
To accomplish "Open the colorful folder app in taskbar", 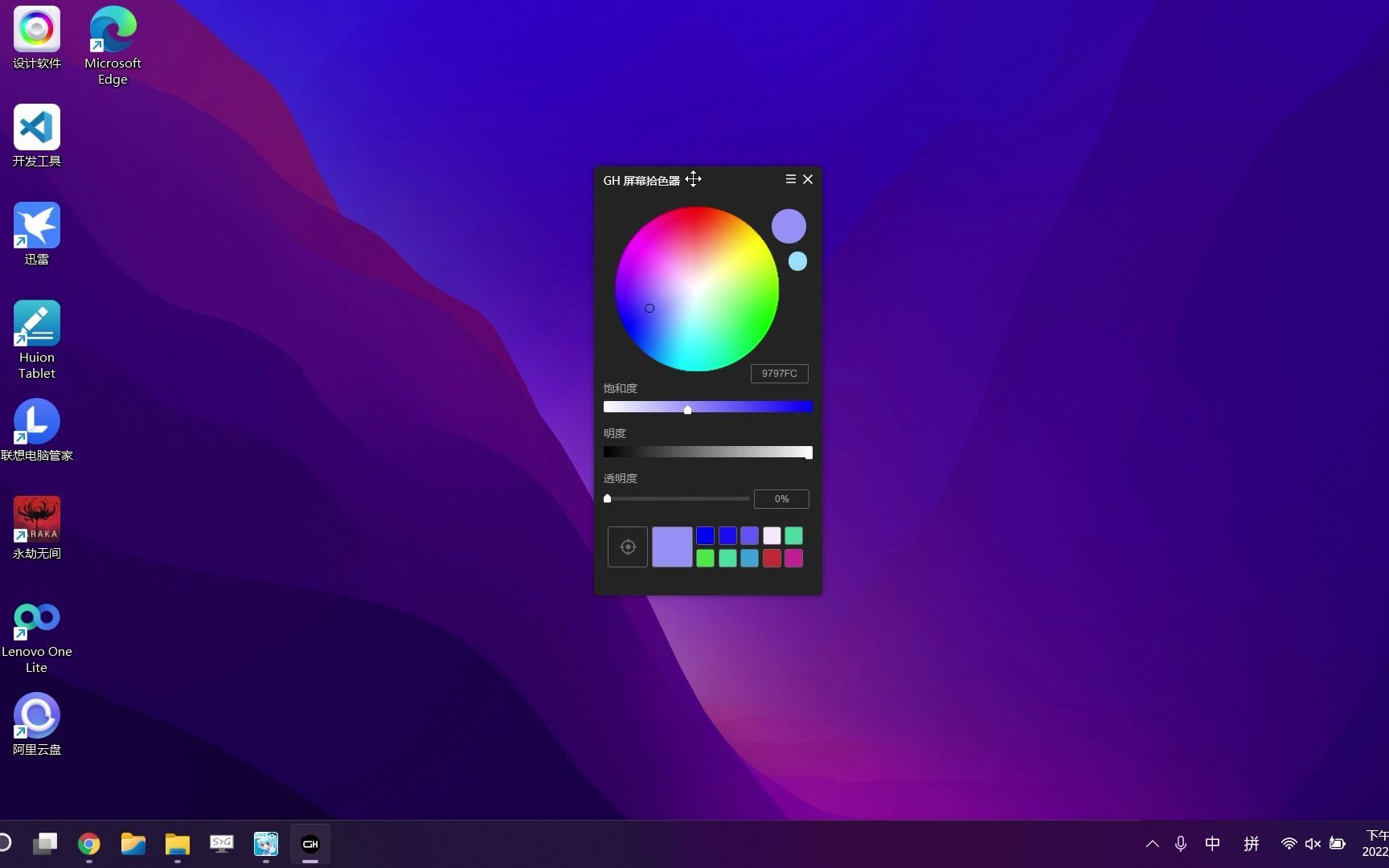I will tap(133, 844).
